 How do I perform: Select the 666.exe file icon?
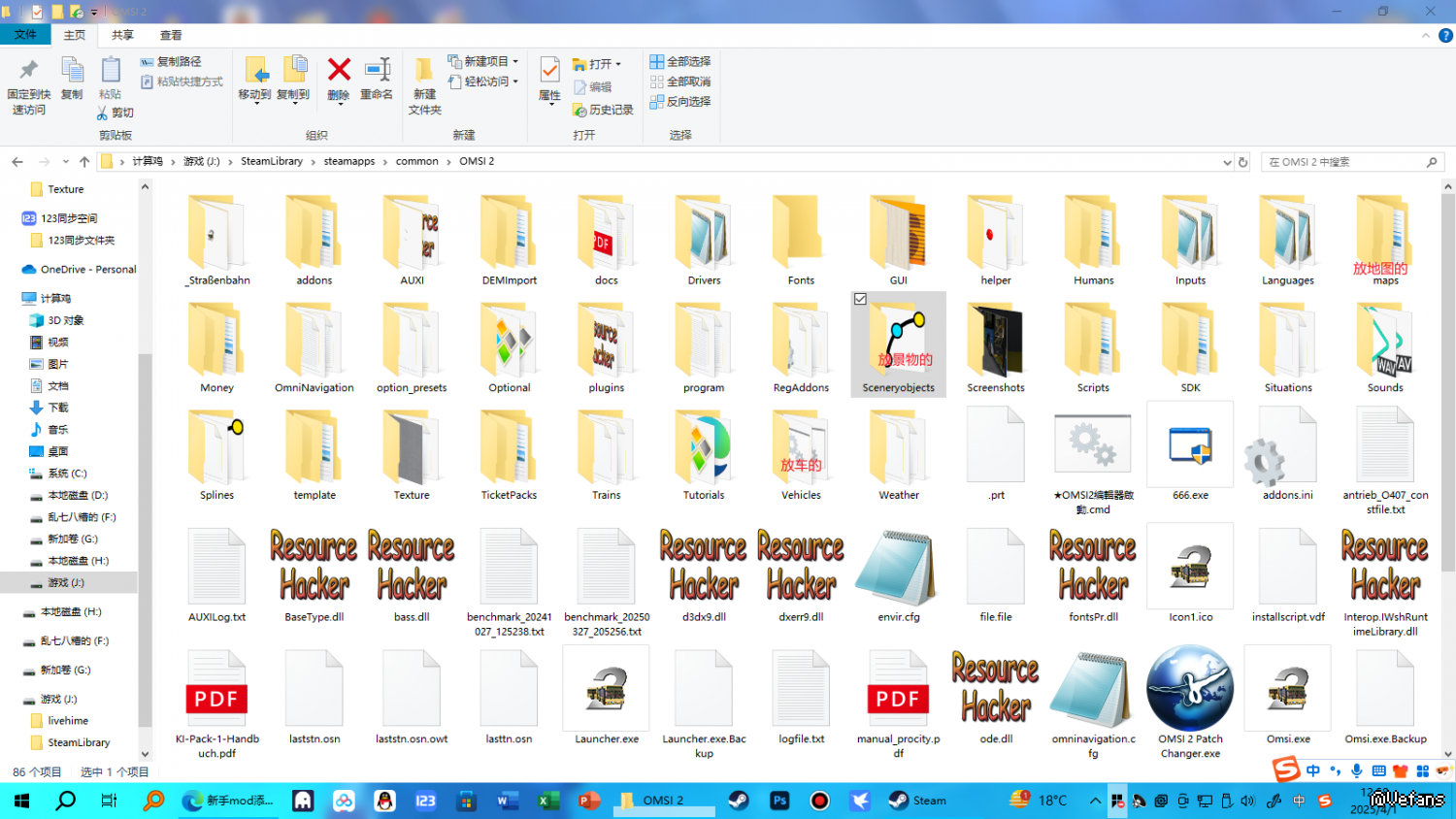(x=1190, y=444)
